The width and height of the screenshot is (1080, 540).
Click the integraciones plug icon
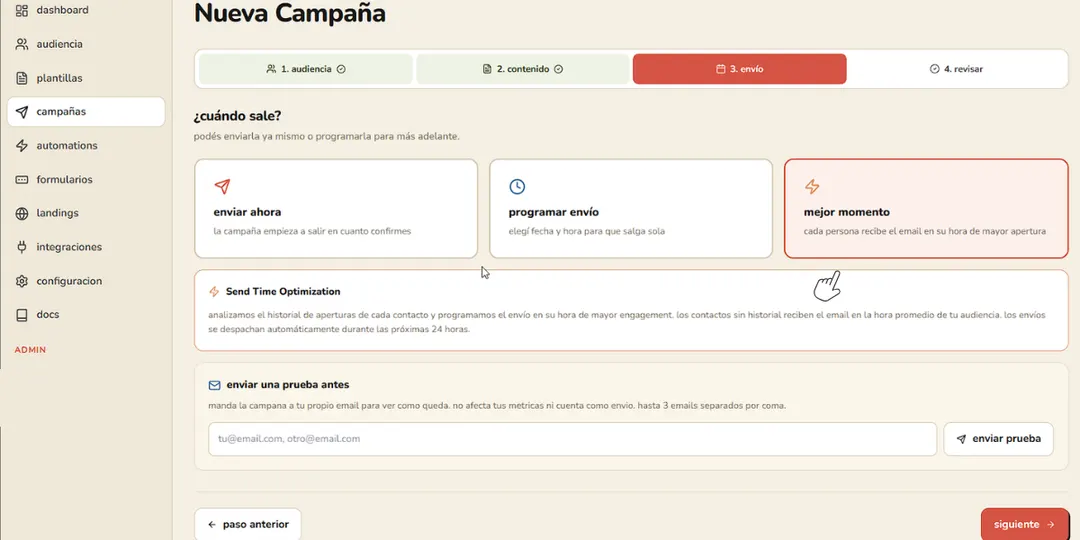pos(22,247)
